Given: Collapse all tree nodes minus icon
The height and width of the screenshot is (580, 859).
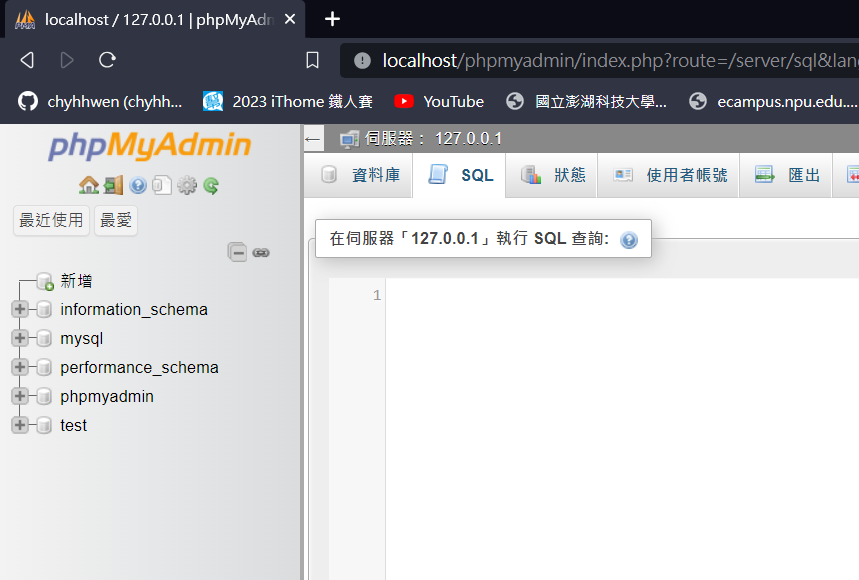Looking at the screenshot, I should tap(237, 252).
